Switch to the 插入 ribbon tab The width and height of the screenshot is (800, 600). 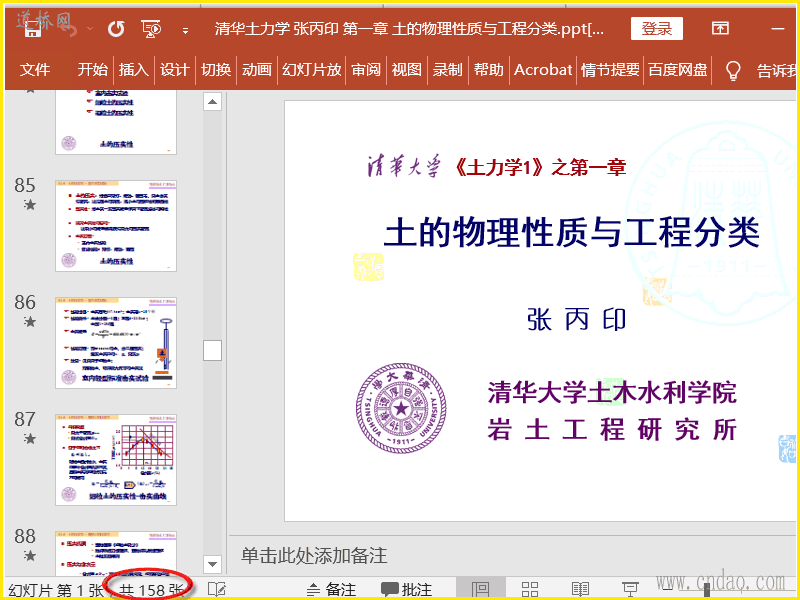134,70
